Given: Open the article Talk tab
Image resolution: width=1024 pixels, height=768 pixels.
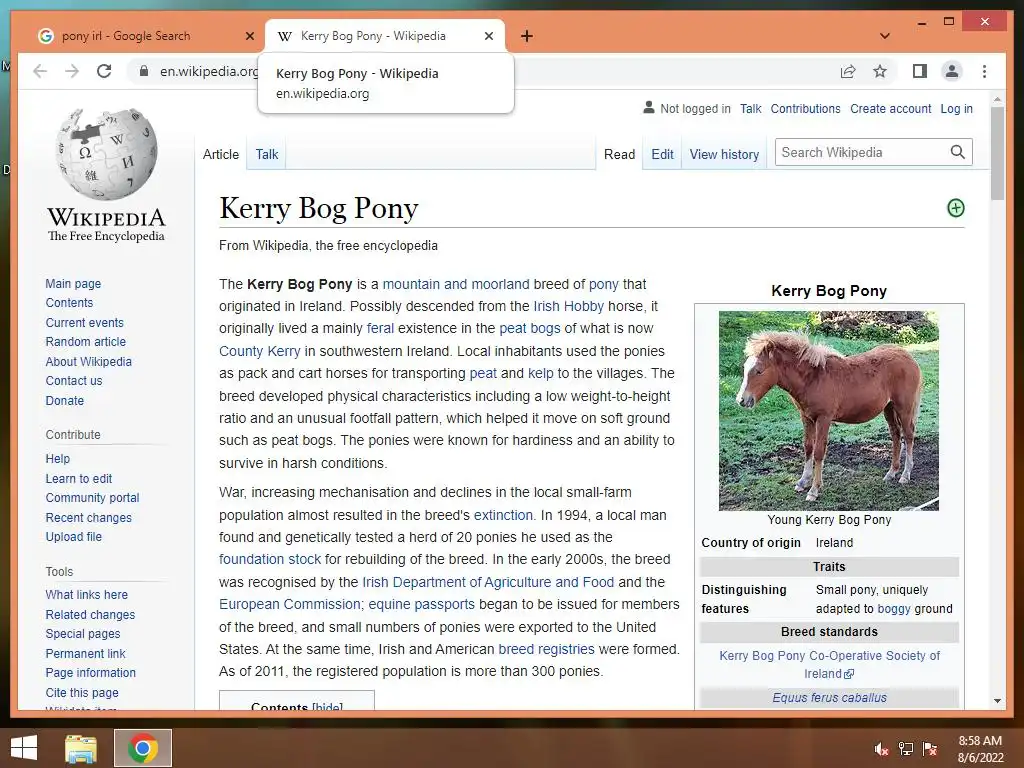Looking at the screenshot, I should pos(266,154).
